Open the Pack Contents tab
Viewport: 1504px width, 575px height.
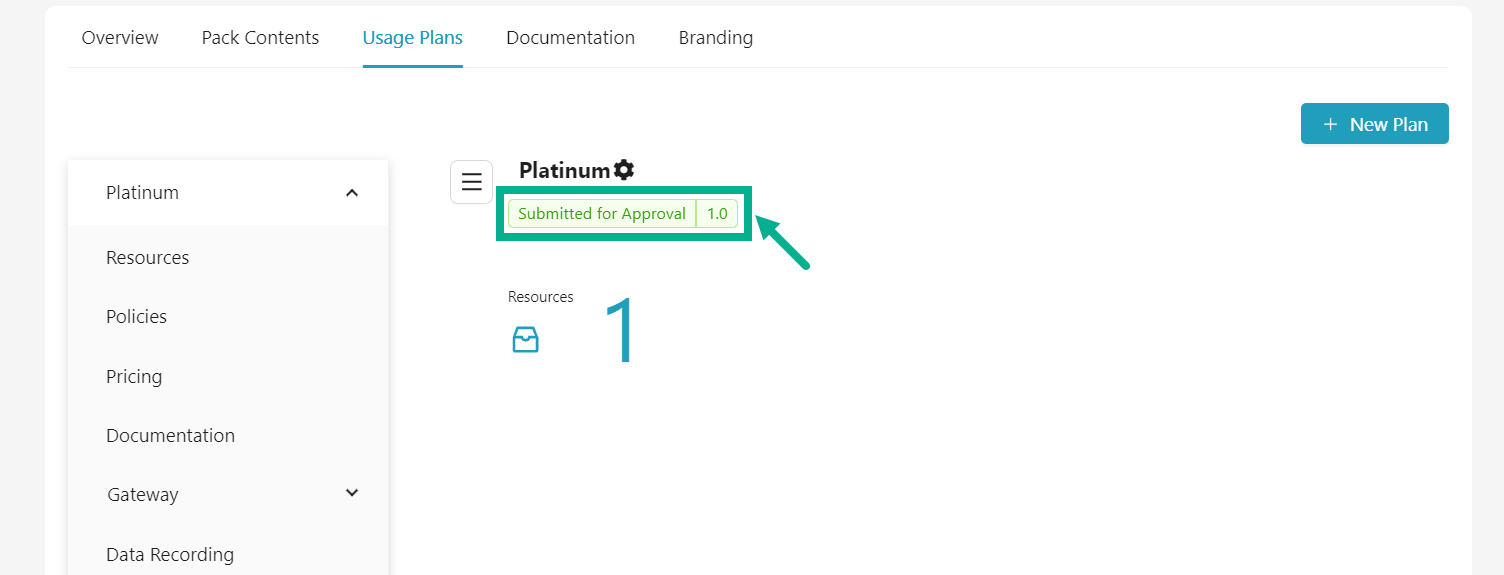point(260,38)
